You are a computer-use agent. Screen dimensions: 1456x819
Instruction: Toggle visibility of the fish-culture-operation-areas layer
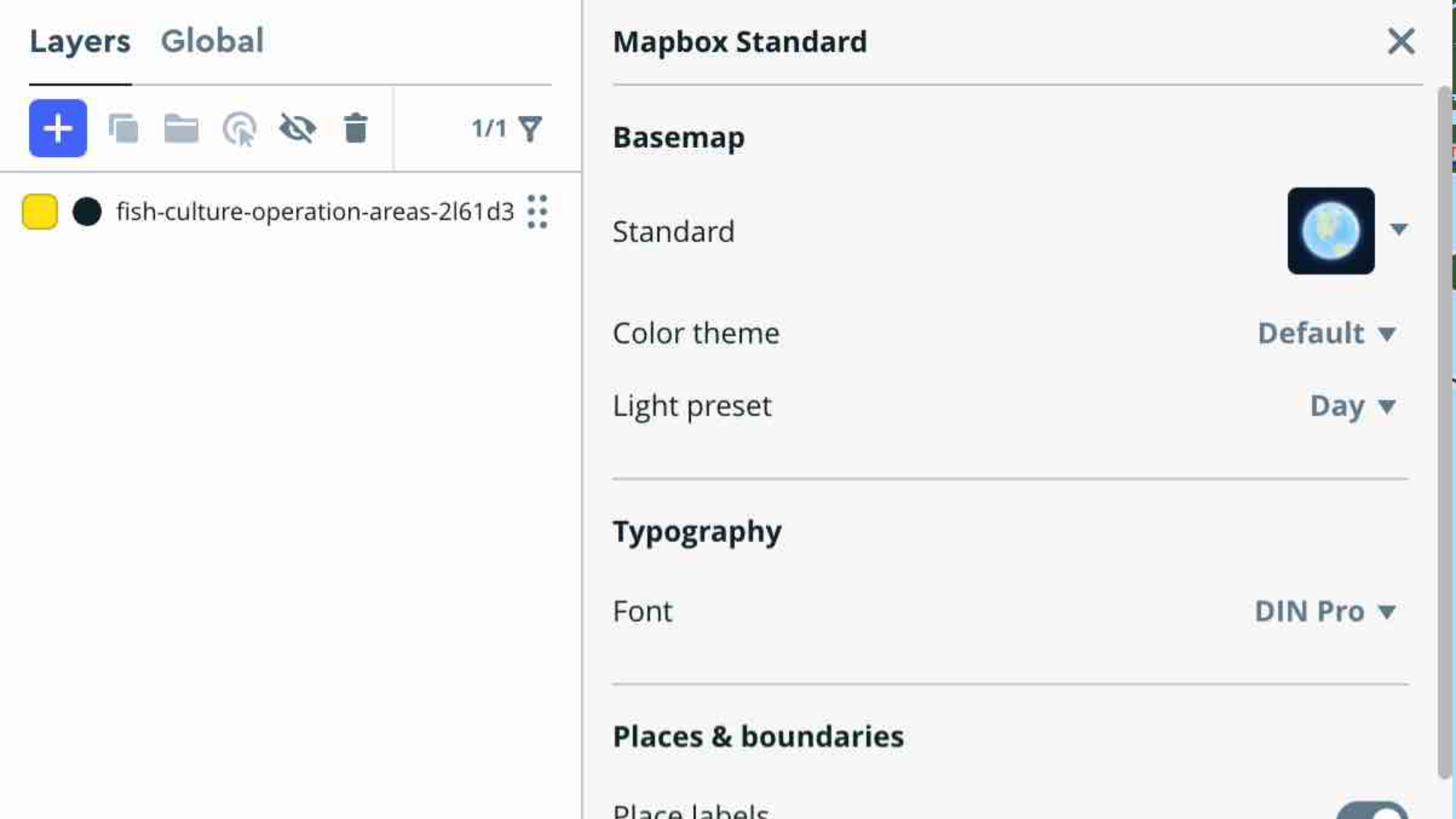click(315, 212)
